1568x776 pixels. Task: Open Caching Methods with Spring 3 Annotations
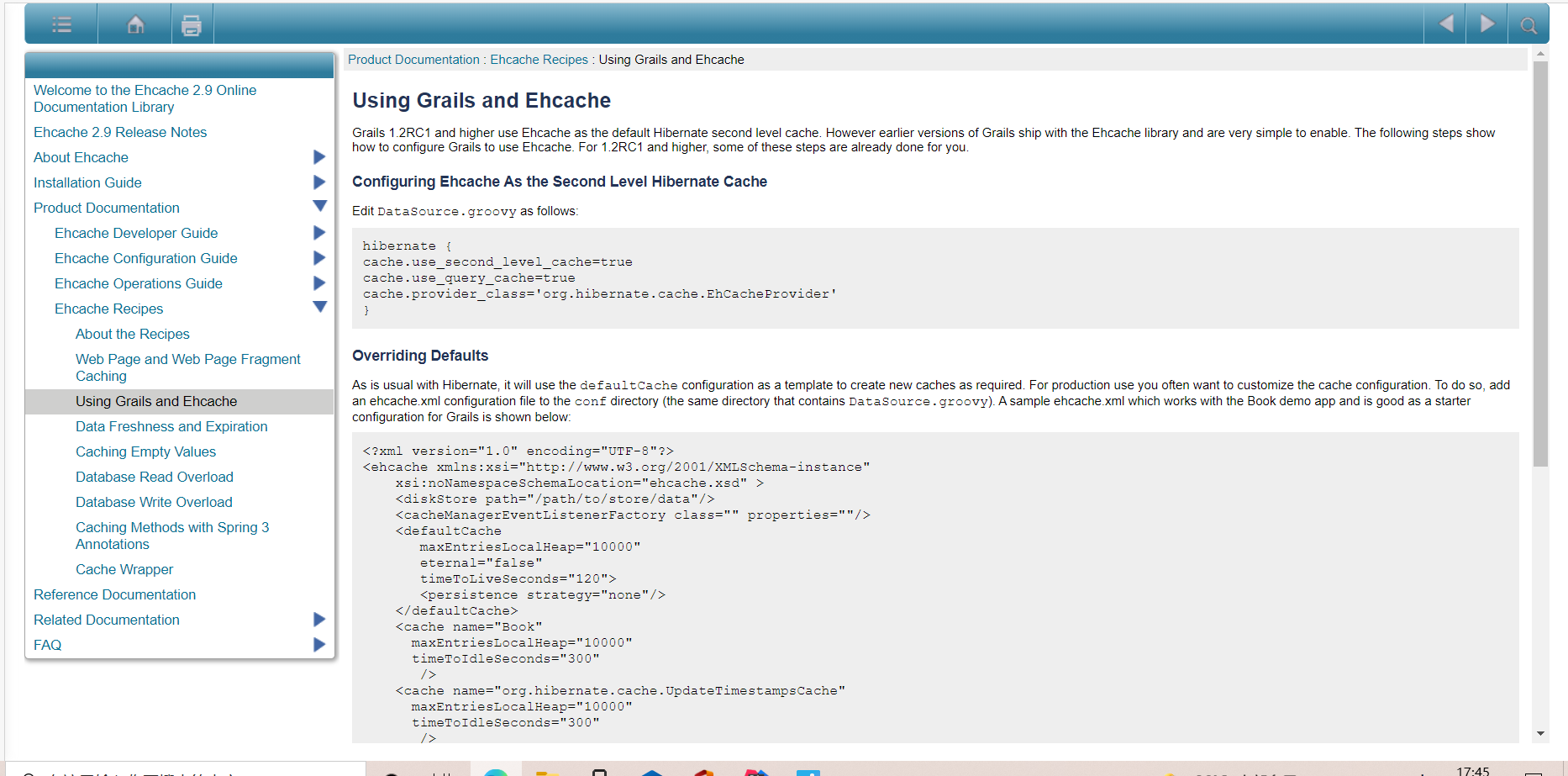[172, 536]
